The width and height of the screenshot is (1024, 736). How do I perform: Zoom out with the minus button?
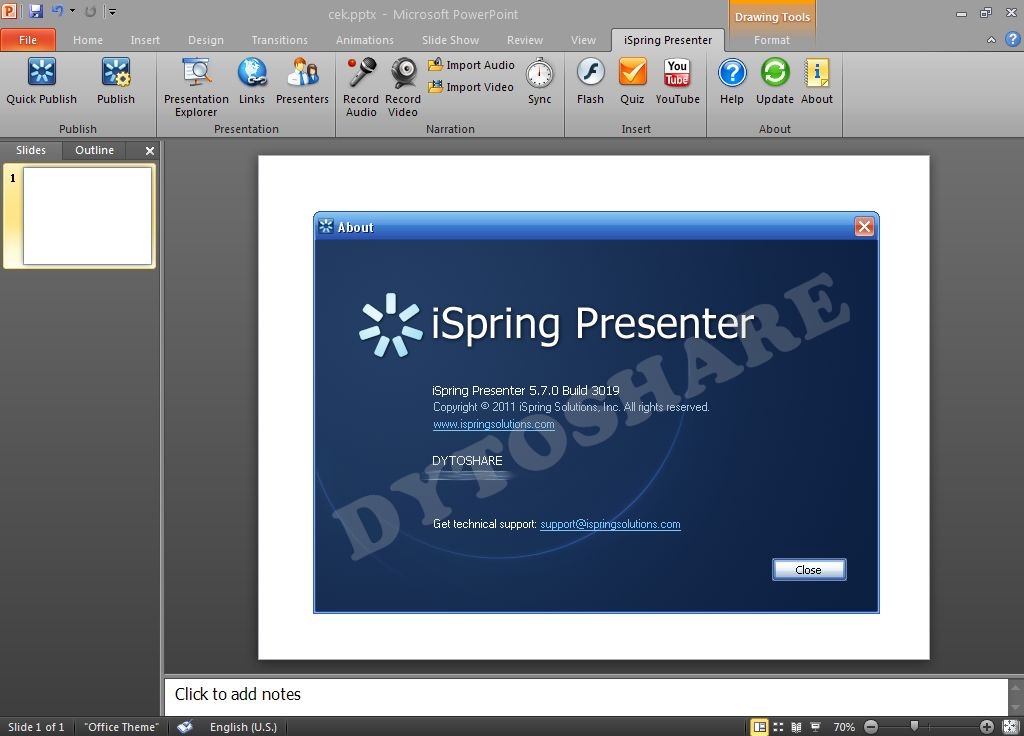[871, 727]
